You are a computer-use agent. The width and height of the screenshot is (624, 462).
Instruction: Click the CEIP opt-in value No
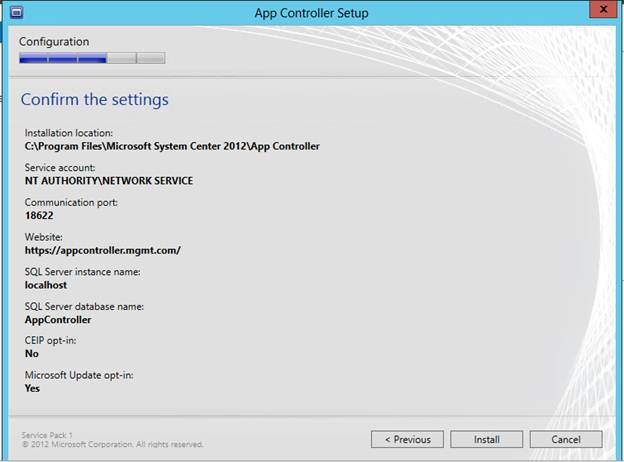[x=32, y=354]
